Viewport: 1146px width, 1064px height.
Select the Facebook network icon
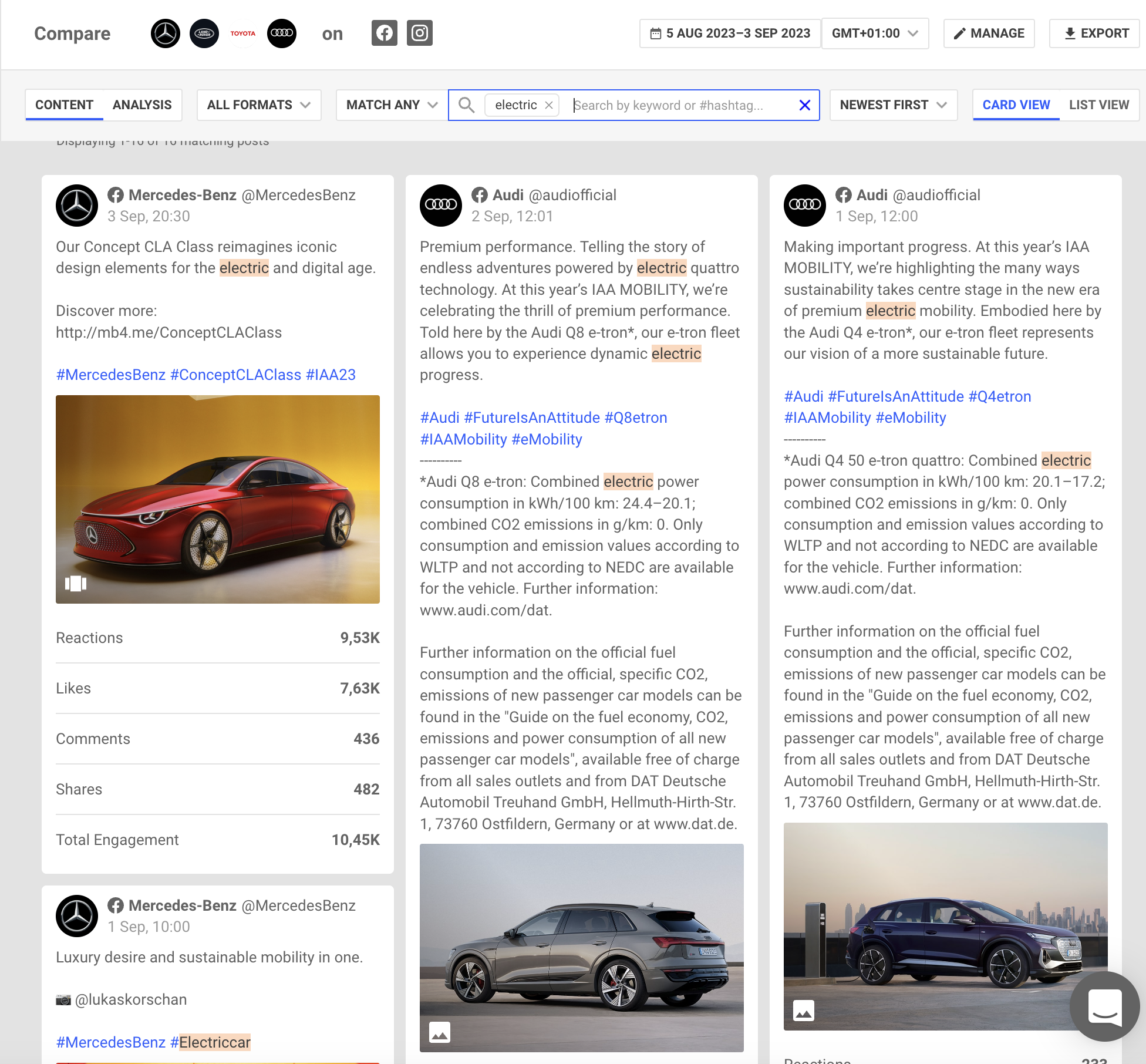tap(385, 33)
